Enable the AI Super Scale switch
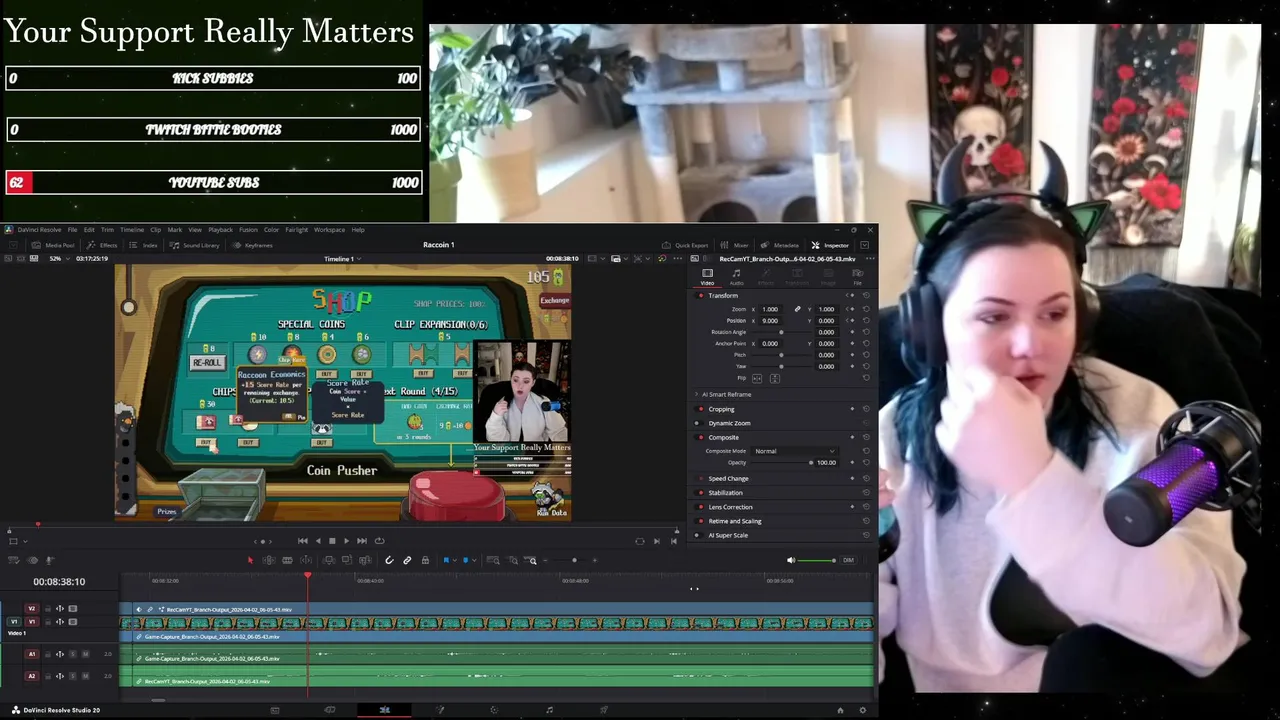 pos(698,535)
